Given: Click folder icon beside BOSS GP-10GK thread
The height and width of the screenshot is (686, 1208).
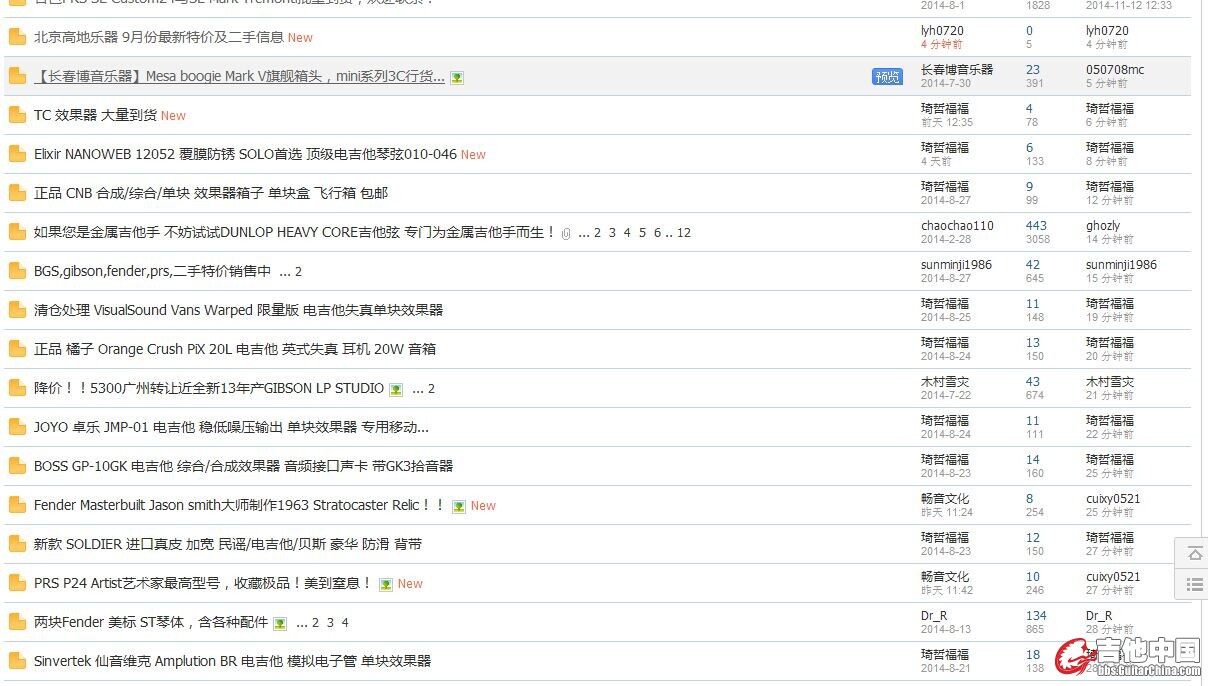Looking at the screenshot, I should click(17, 467).
